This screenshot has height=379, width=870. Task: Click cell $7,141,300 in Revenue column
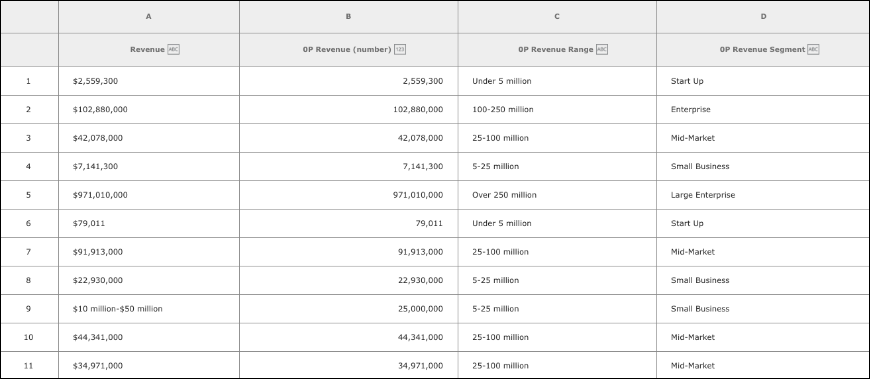click(x=149, y=166)
